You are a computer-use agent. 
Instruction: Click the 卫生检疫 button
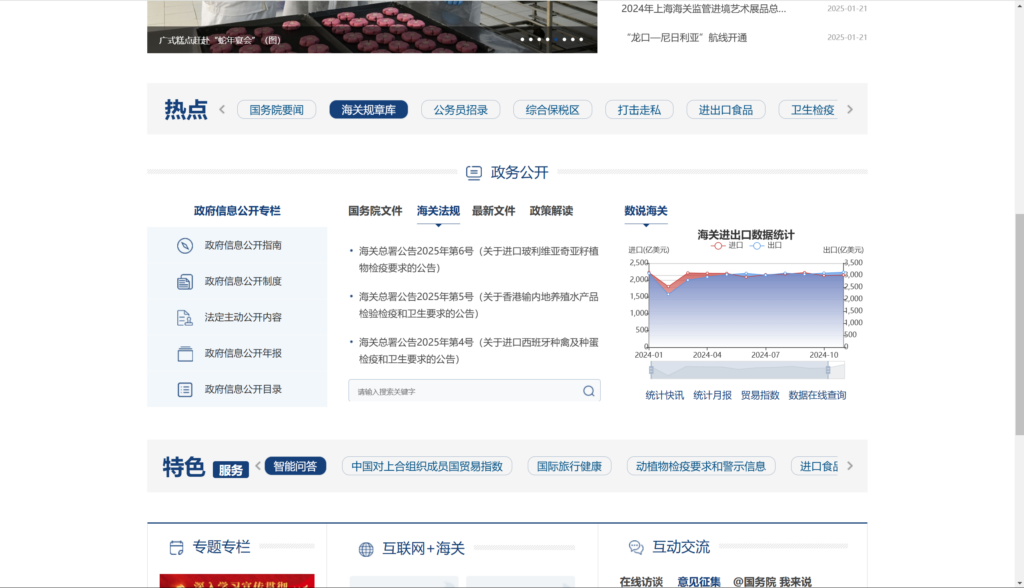click(808, 110)
